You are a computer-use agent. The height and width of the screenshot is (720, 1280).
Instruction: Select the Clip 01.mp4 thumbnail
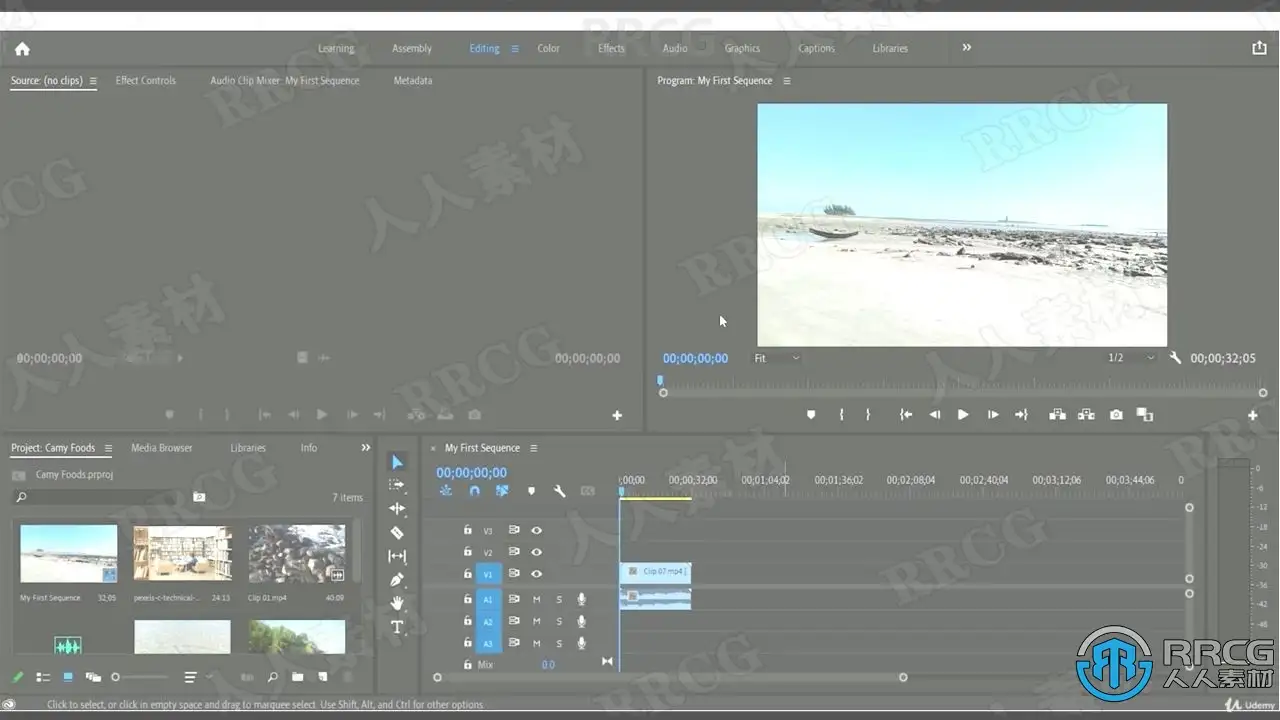(x=297, y=554)
